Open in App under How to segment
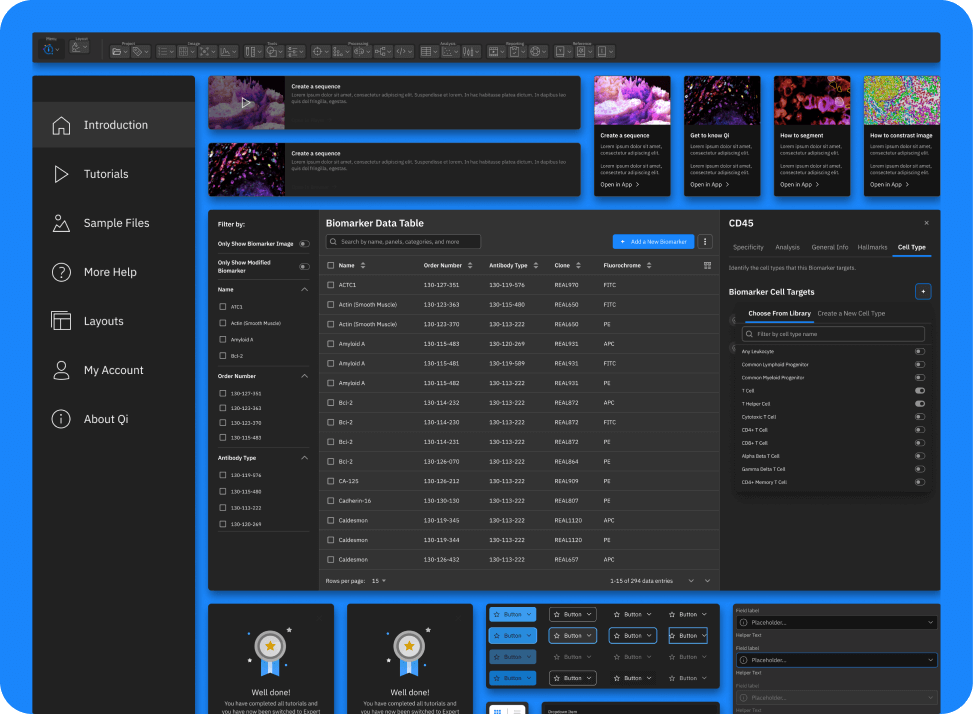 click(x=800, y=185)
